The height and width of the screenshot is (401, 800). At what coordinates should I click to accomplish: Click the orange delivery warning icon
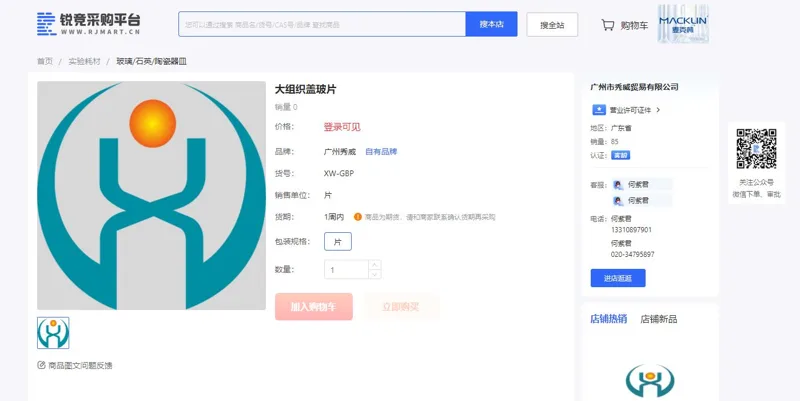pyautogui.click(x=358, y=217)
